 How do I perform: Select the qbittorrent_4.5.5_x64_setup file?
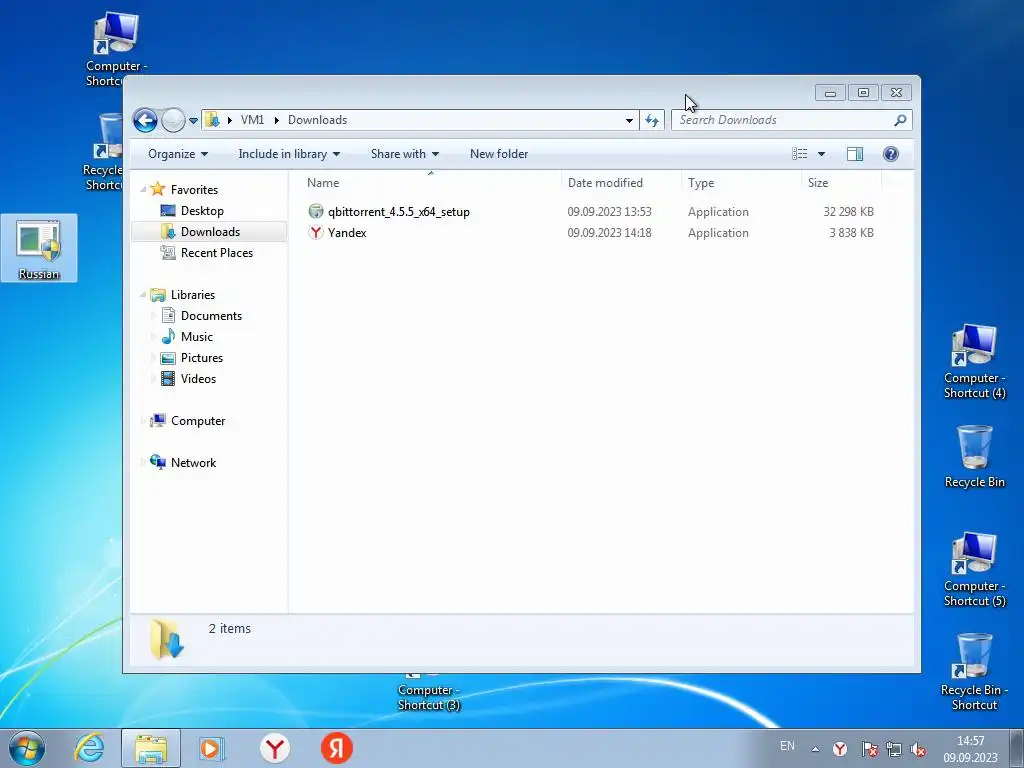click(x=398, y=212)
